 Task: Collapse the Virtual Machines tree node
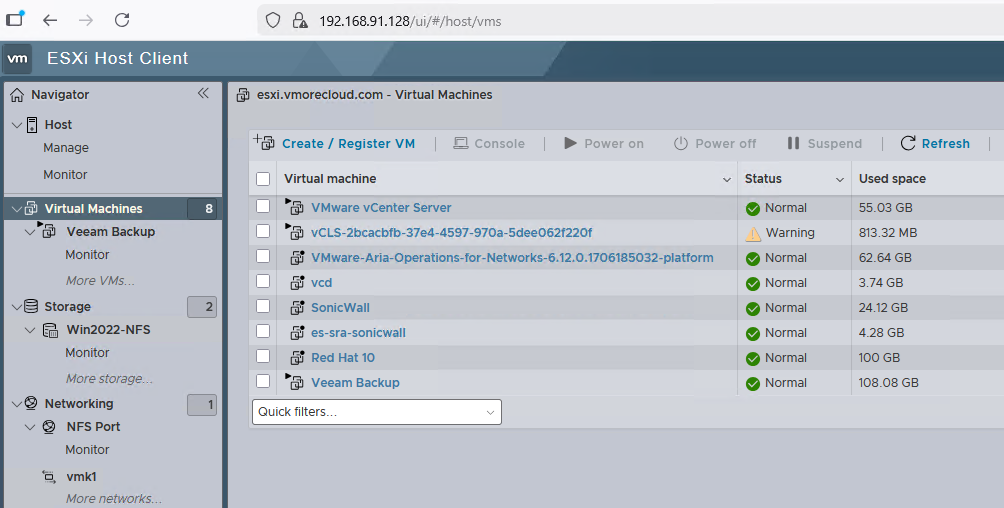17,209
